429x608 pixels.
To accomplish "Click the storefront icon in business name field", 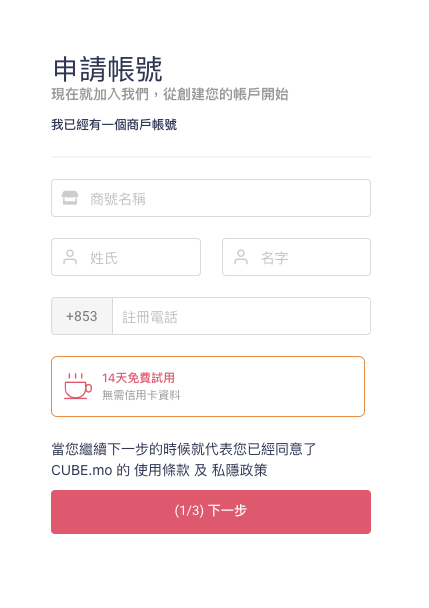I will pyautogui.click(x=70, y=198).
